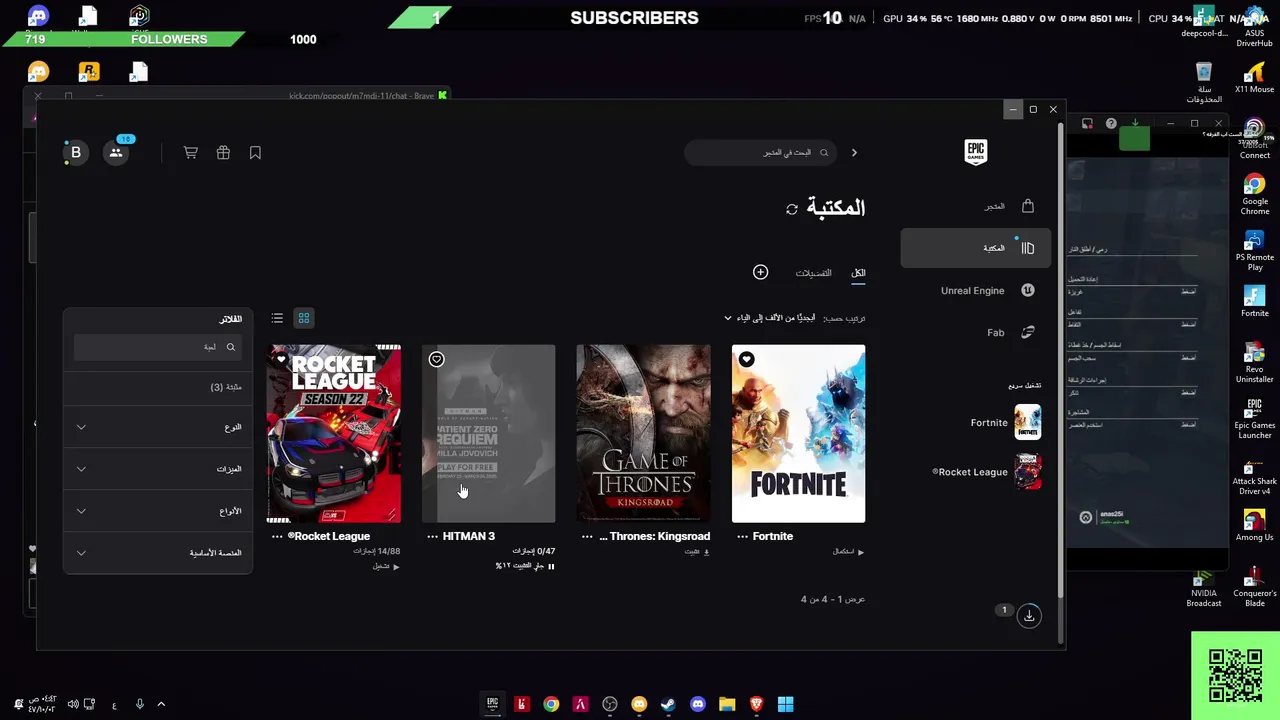Viewport: 1280px width, 720px height.
Task: Go to the Library sidebar item
Action: click(976, 248)
